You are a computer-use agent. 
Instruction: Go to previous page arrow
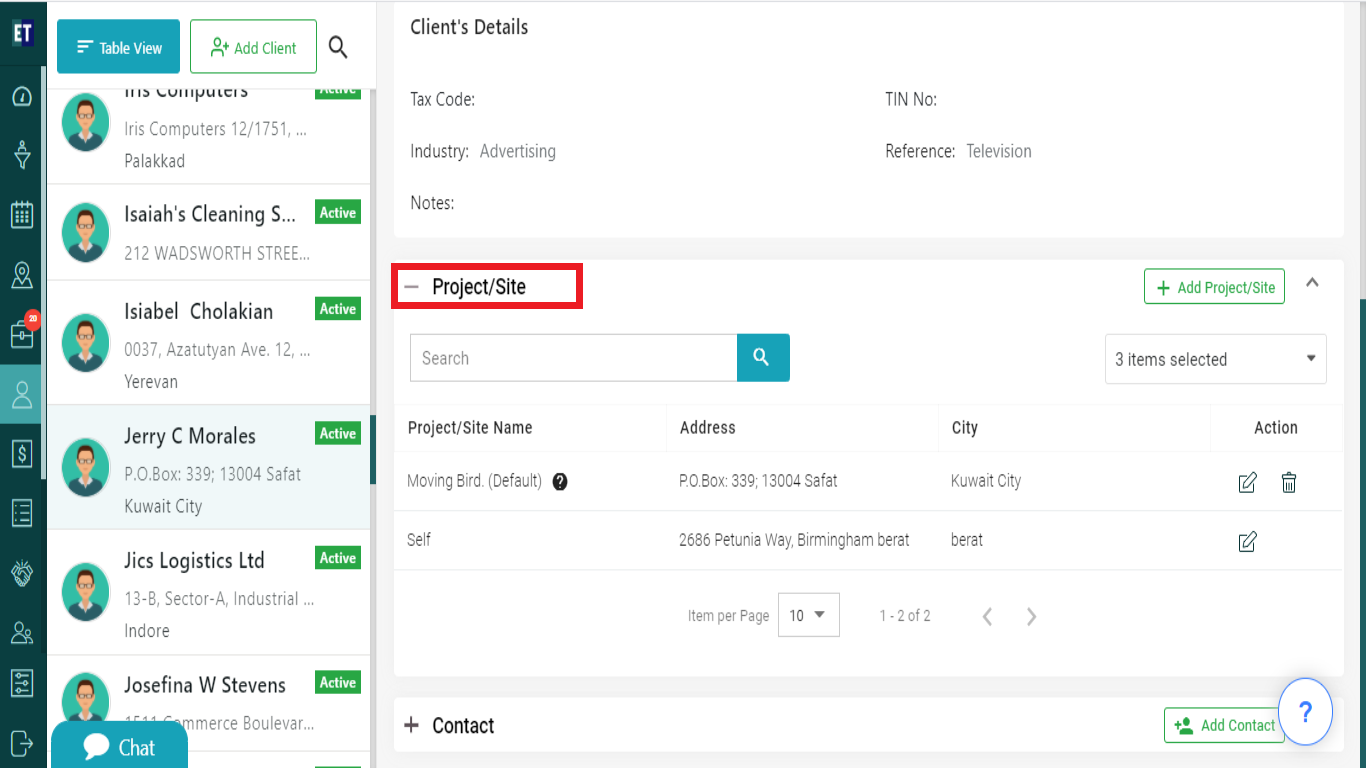tap(987, 616)
